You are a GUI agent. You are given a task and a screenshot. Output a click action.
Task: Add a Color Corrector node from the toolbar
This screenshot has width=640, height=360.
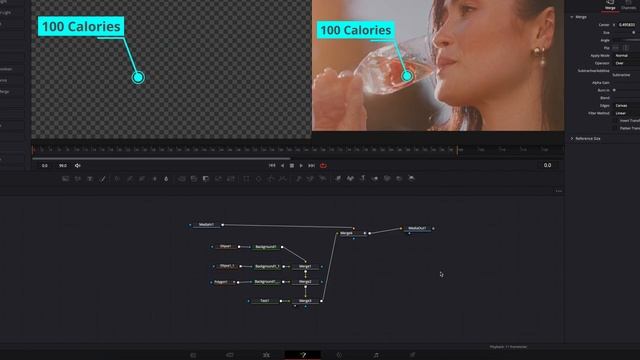click(117, 179)
